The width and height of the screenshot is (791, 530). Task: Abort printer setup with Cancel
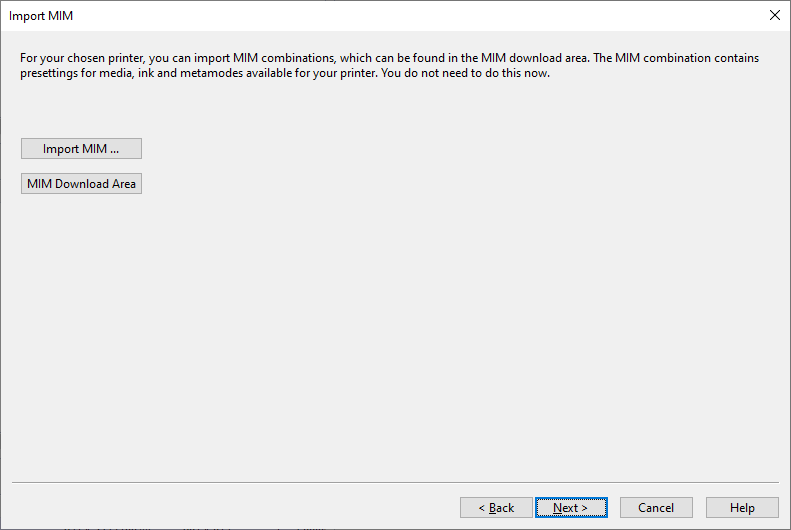tap(656, 508)
